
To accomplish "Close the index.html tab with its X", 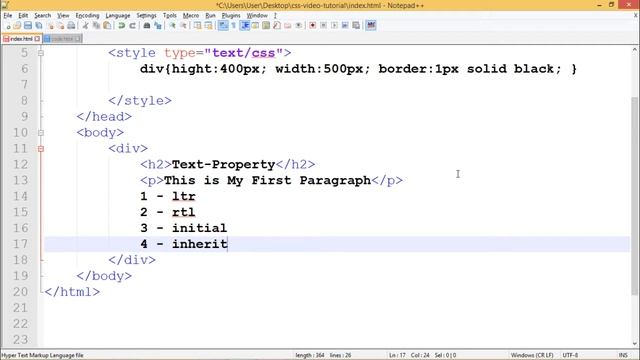I will tap(37, 39).
